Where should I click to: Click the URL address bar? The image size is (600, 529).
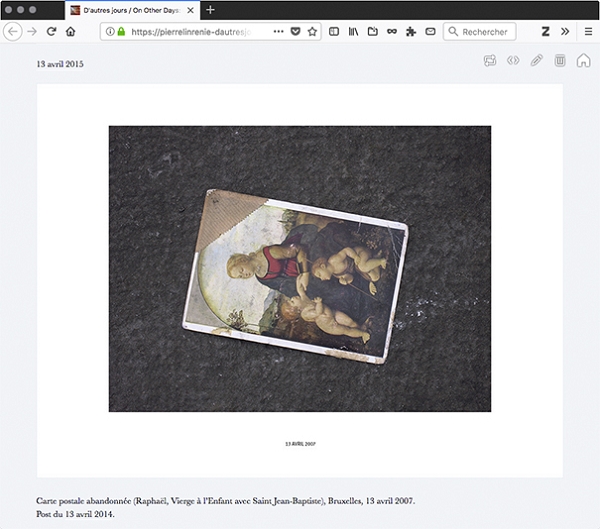tap(190, 31)
